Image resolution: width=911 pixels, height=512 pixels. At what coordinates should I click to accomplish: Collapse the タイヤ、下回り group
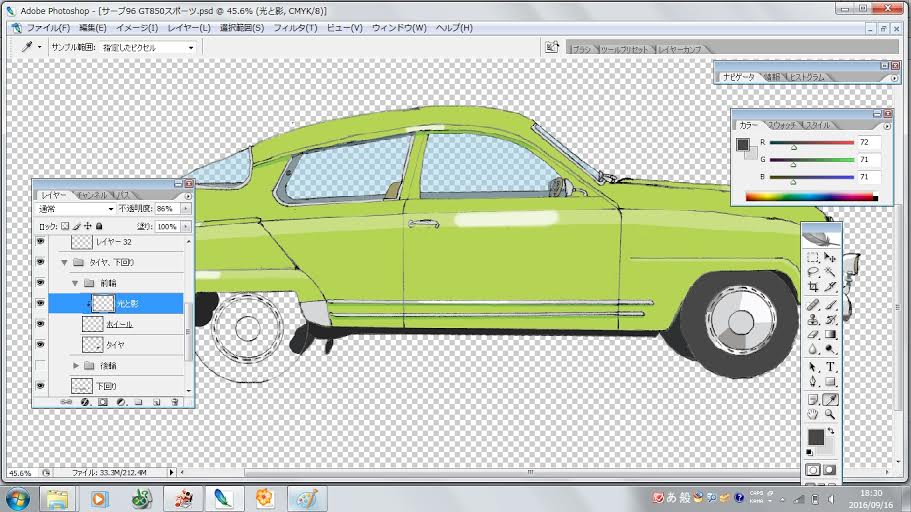(64, 263)
